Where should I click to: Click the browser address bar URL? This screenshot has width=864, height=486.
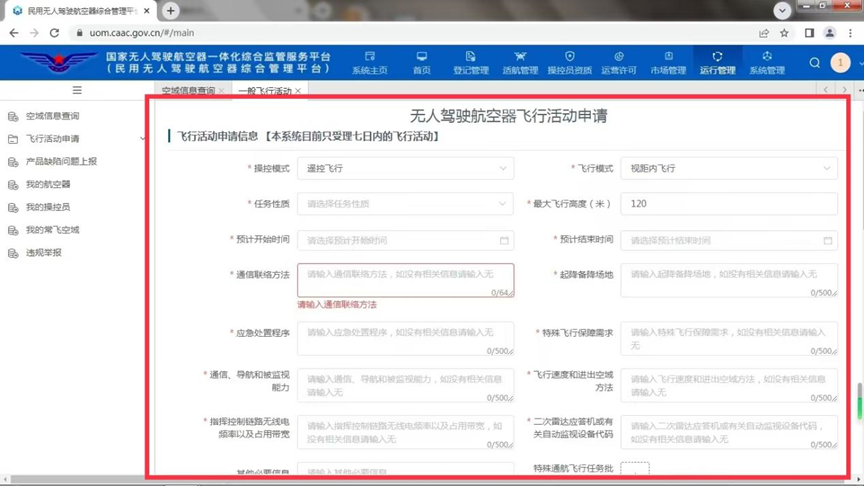[x=142, y=33]
